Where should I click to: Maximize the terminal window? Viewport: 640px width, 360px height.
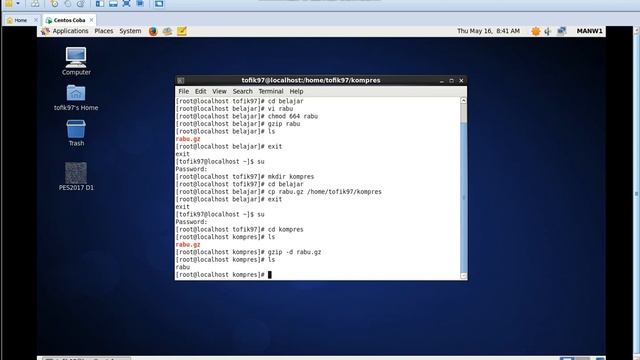coord(451,80)
